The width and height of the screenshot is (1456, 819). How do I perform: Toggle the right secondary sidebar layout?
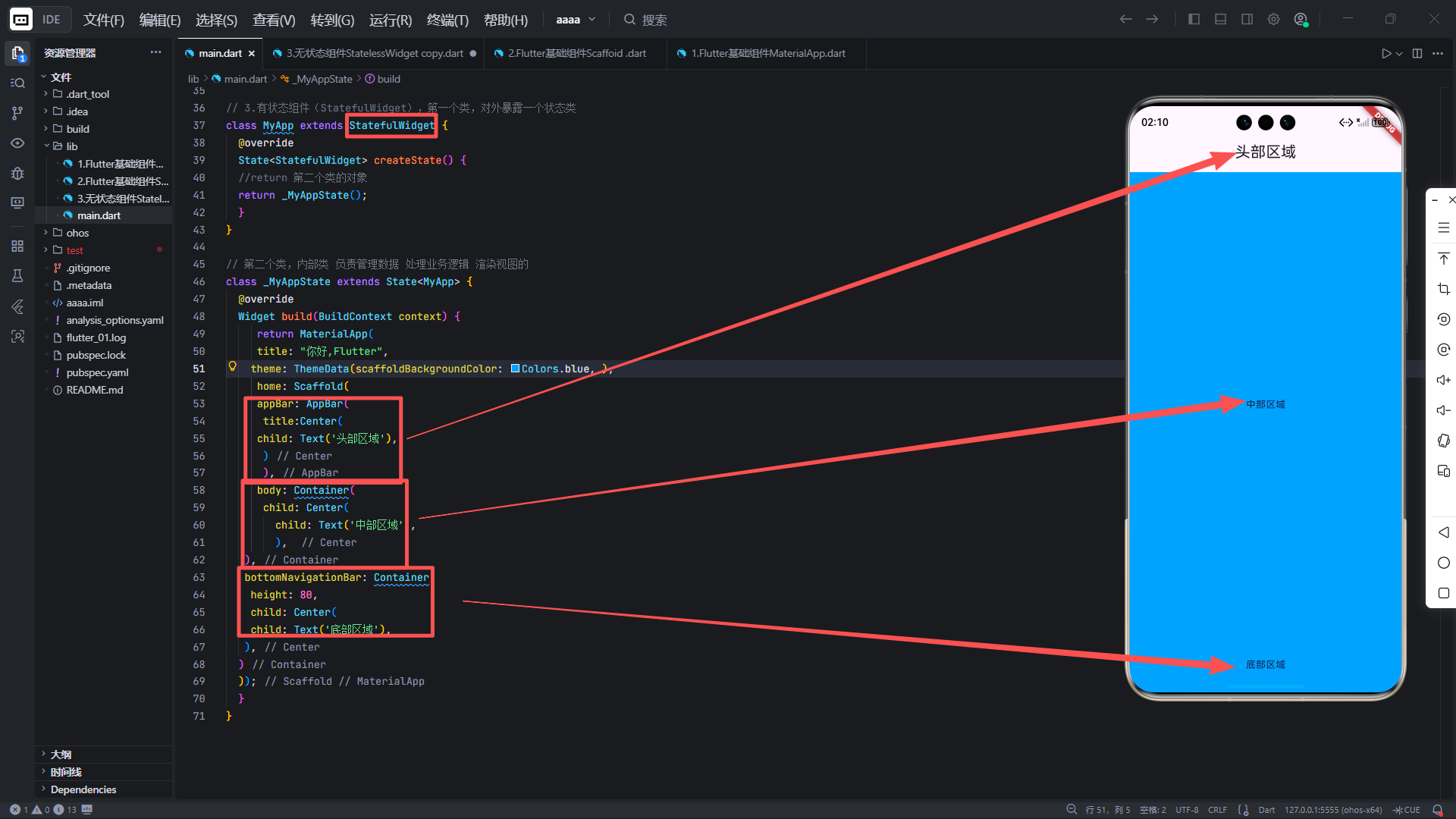[x=1247, y=20]
